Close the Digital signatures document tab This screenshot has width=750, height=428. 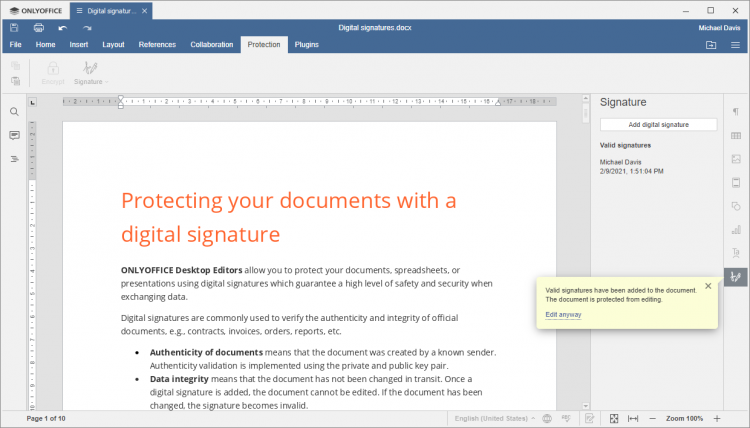click(144, 11)
